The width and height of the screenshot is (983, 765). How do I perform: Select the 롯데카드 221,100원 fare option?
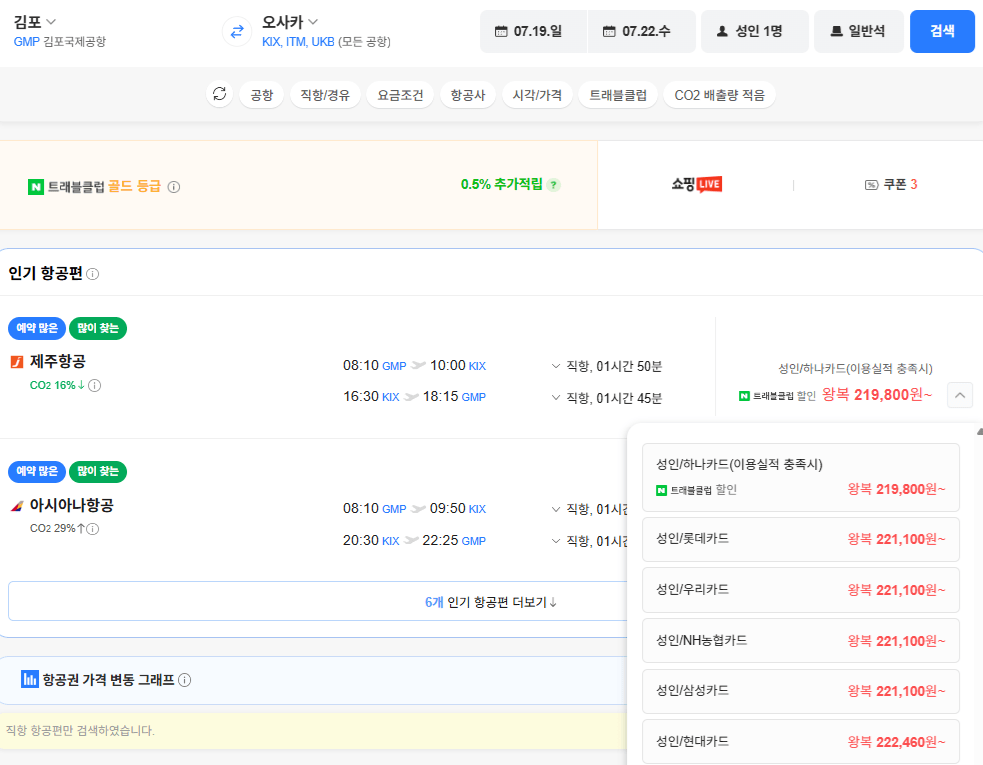pos(801,539)
